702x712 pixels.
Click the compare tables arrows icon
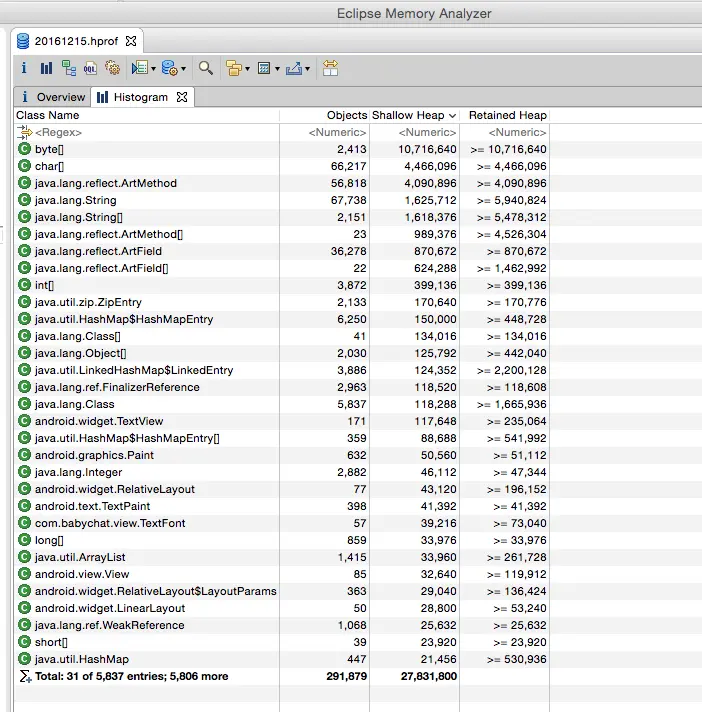tap(330, 68)
